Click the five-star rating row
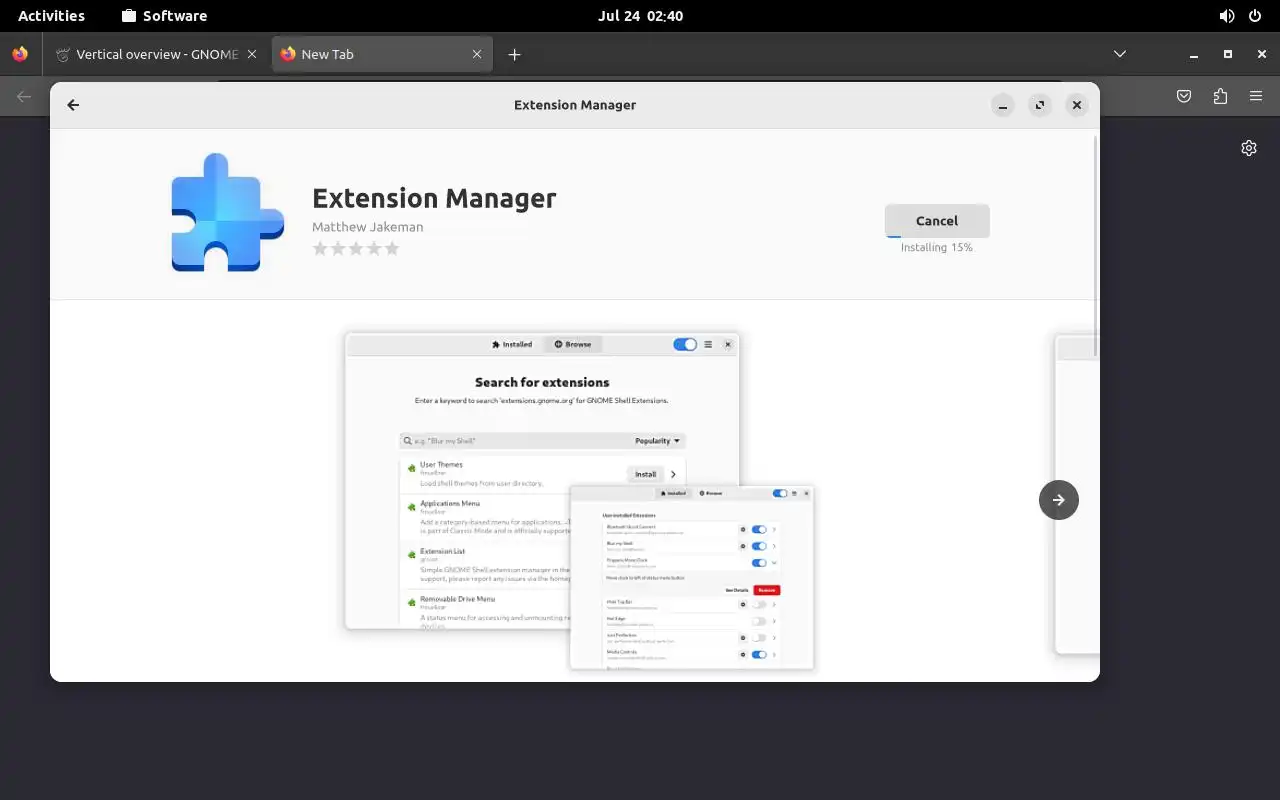 356,248
